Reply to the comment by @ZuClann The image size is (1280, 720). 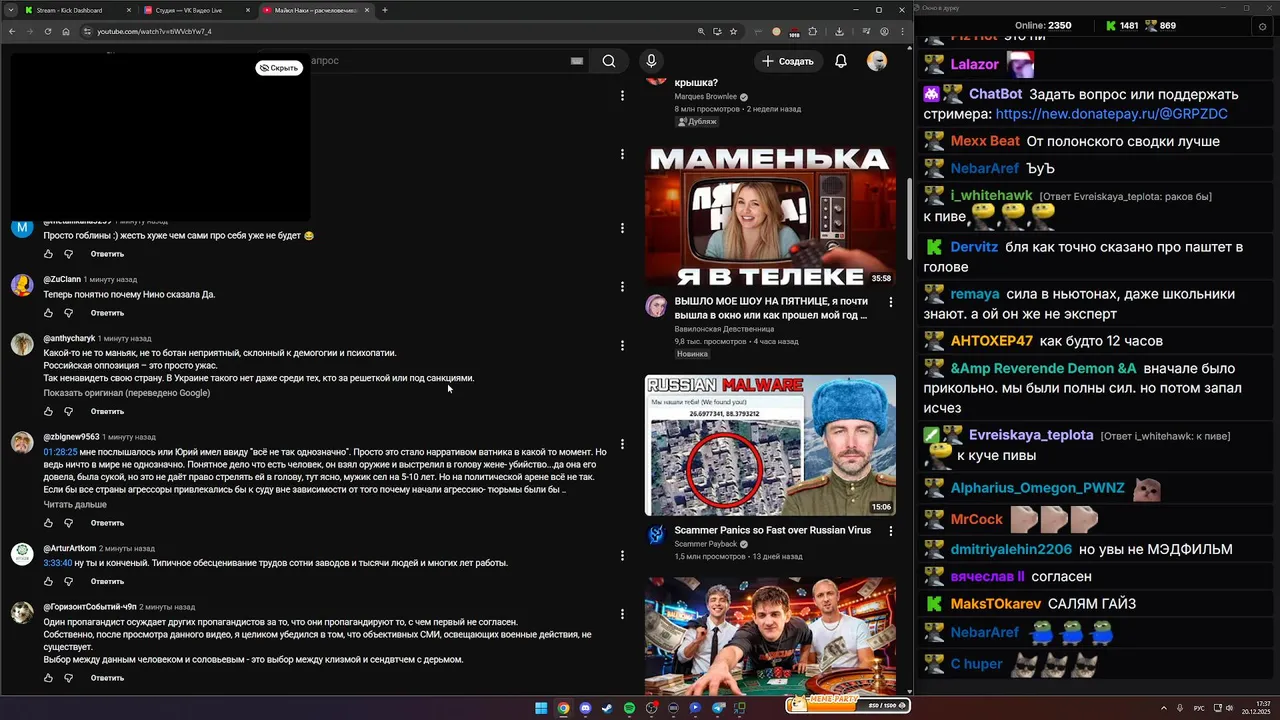107,313
